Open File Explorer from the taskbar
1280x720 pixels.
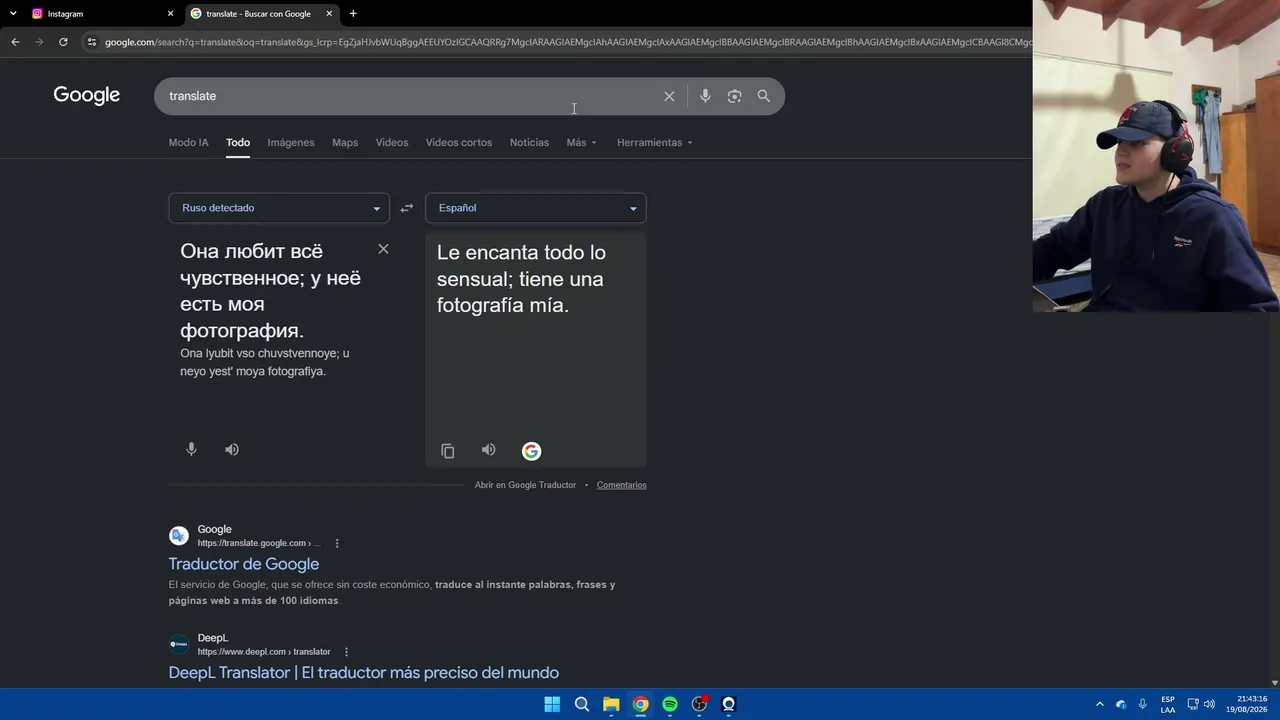pyautogui.click(x=611, y=704)
